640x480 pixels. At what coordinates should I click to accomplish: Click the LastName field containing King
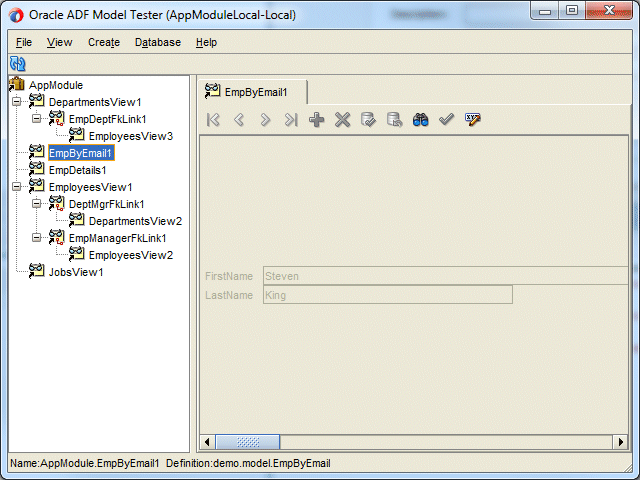pos(388,295)
